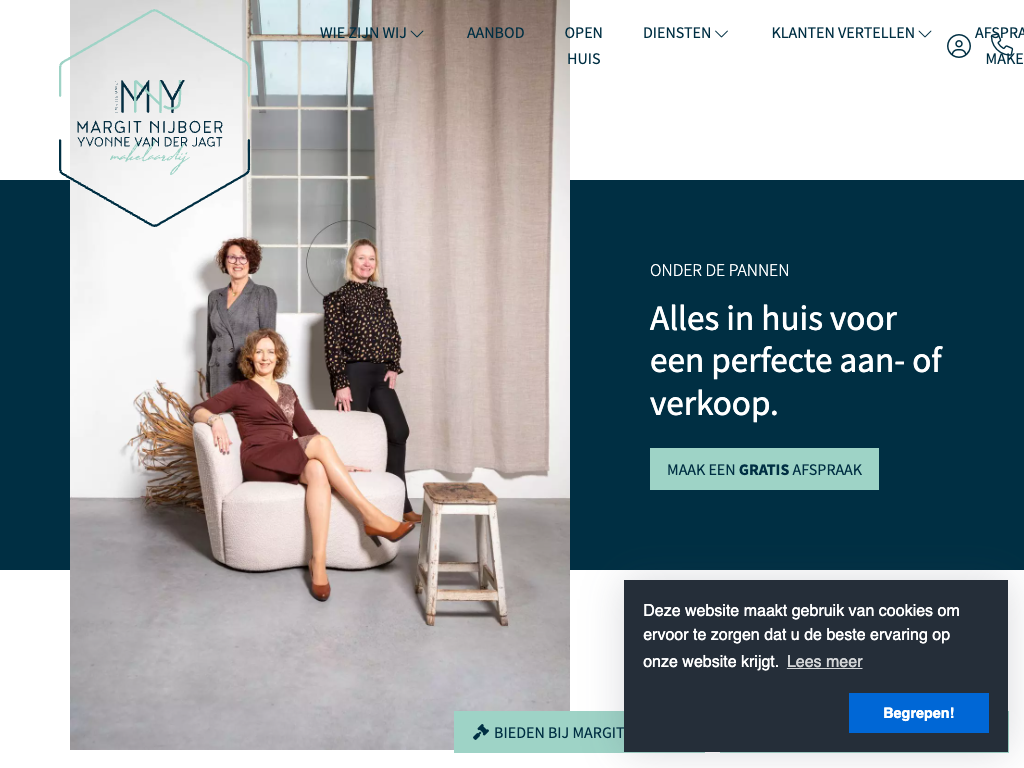Expand the chevron next to Wie zijn wij
Screen dimensions: 1024x768
[417, 34]
